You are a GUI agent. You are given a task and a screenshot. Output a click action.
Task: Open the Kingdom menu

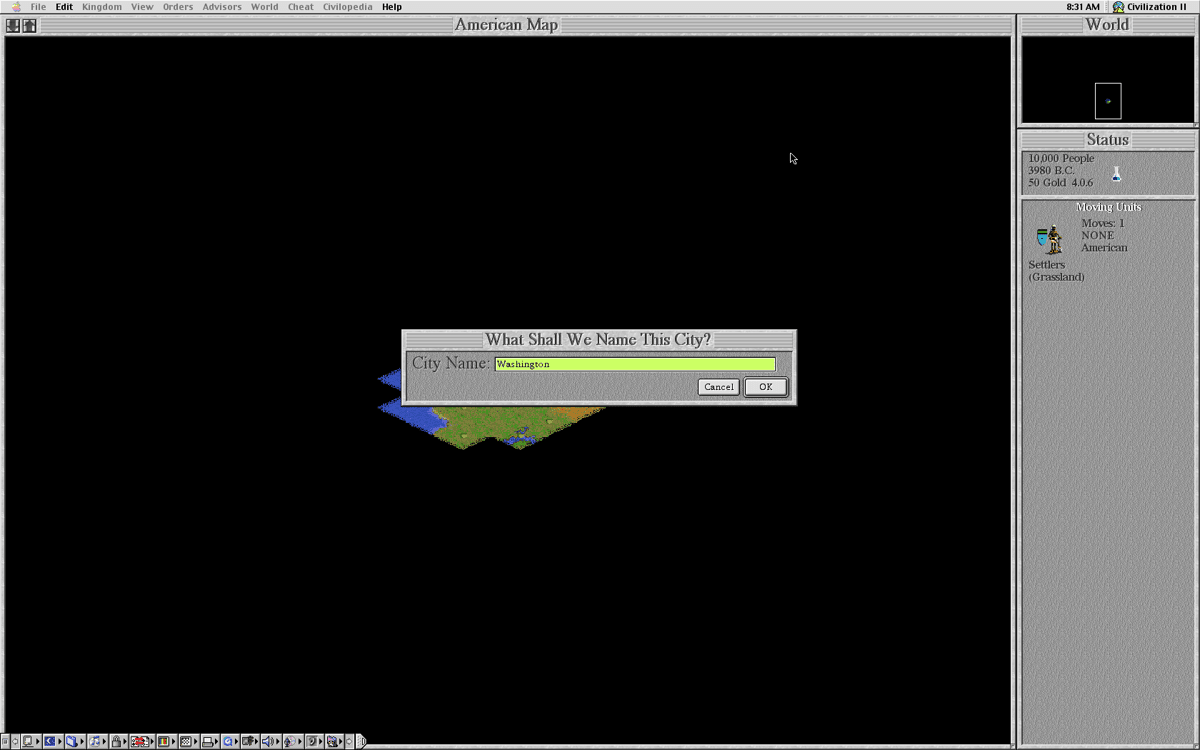(x=102, y=7)
